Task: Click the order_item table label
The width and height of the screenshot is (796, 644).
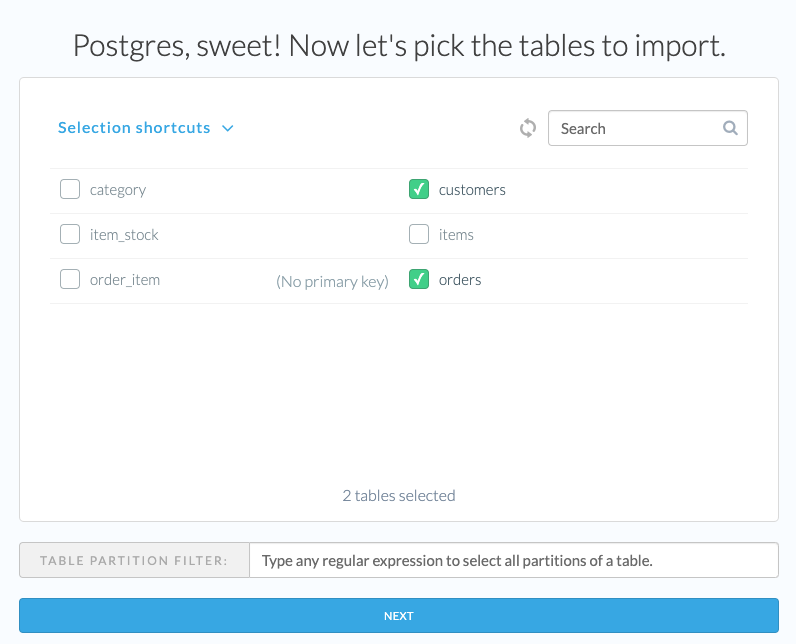Action: 125,280
